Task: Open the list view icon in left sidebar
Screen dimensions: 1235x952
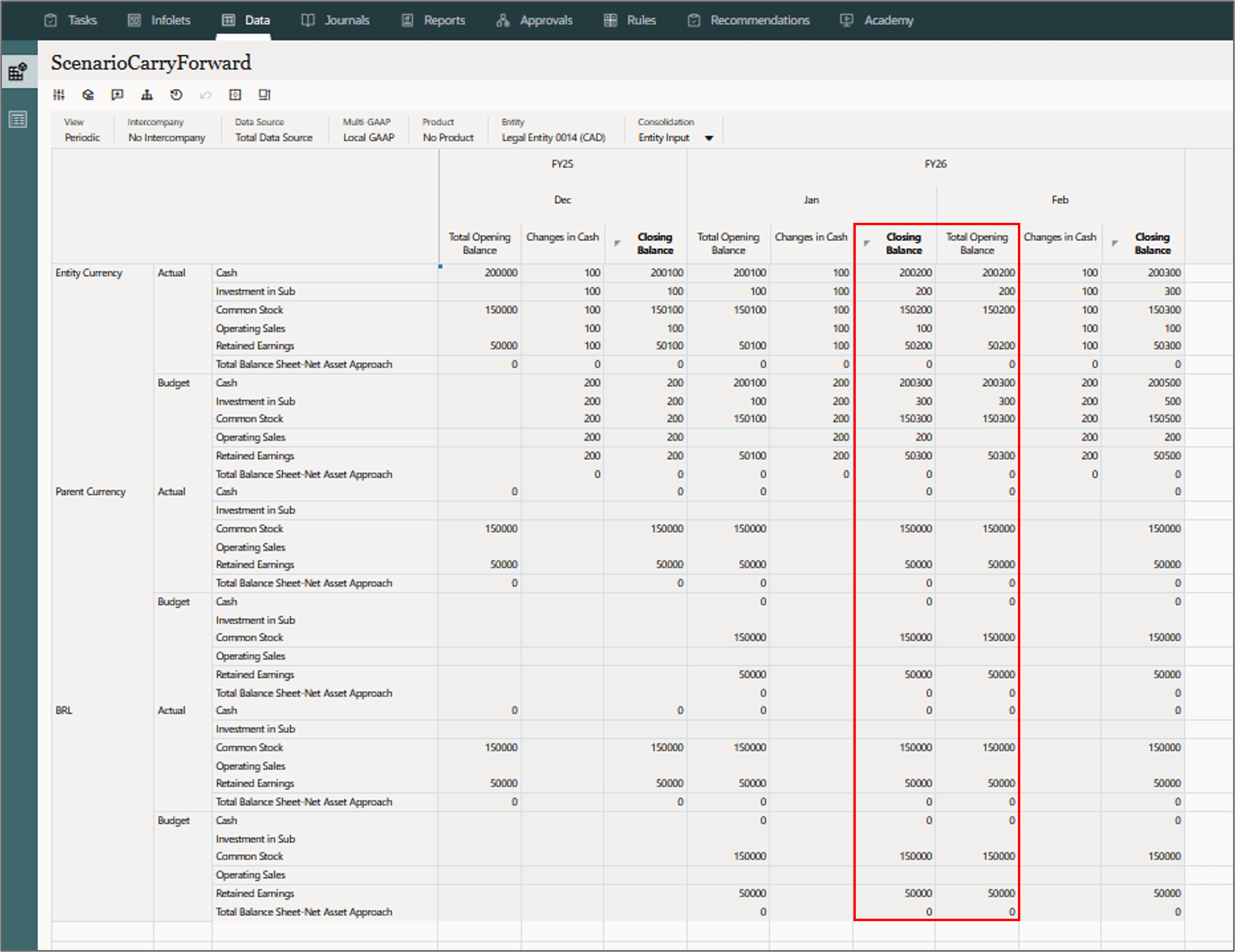Action: (17, 119)
